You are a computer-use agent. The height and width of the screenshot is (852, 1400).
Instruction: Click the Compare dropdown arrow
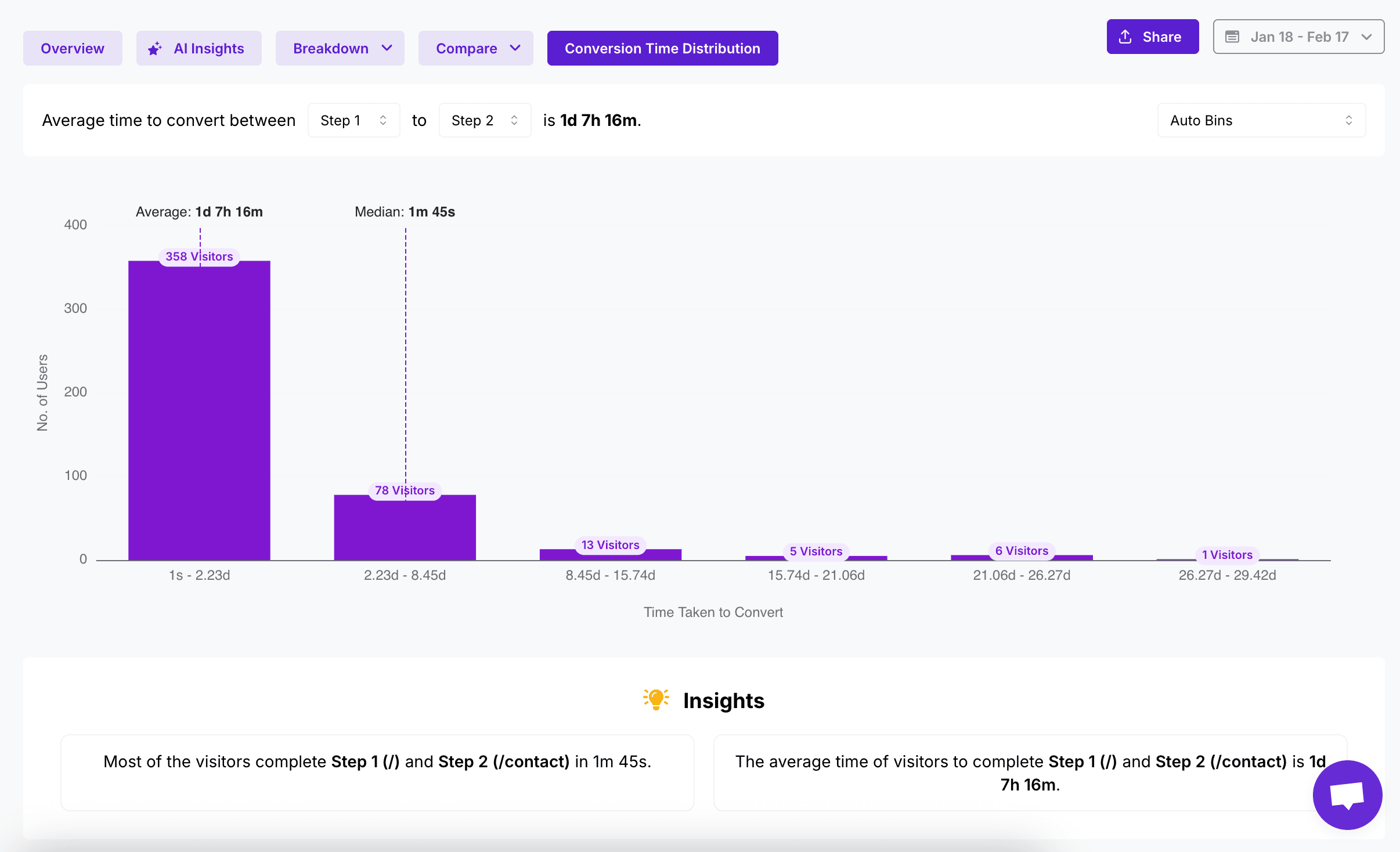pos(516,48)
